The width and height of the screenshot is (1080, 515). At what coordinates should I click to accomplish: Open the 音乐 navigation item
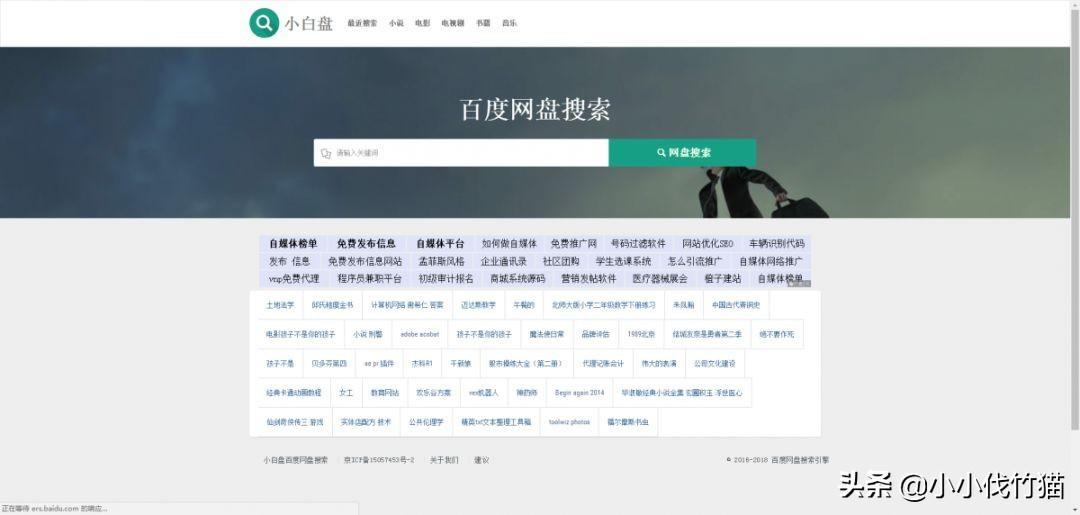pyautogui.click(x=510, y=23)
